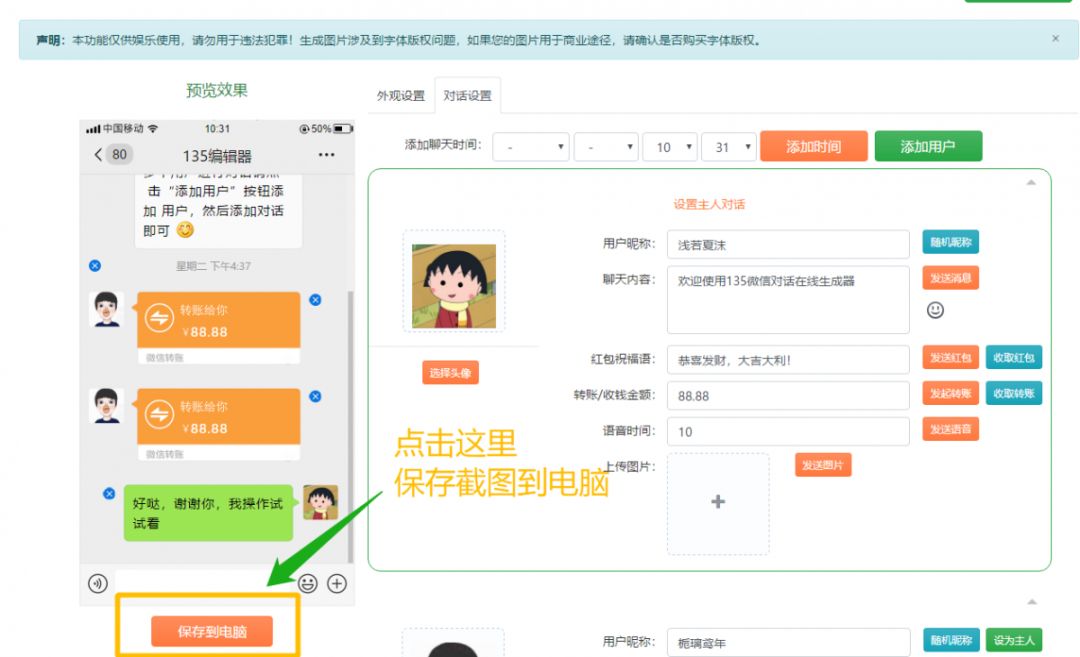Click the 保存到电脑 button
1080x657 pixels.
[212, 632]
